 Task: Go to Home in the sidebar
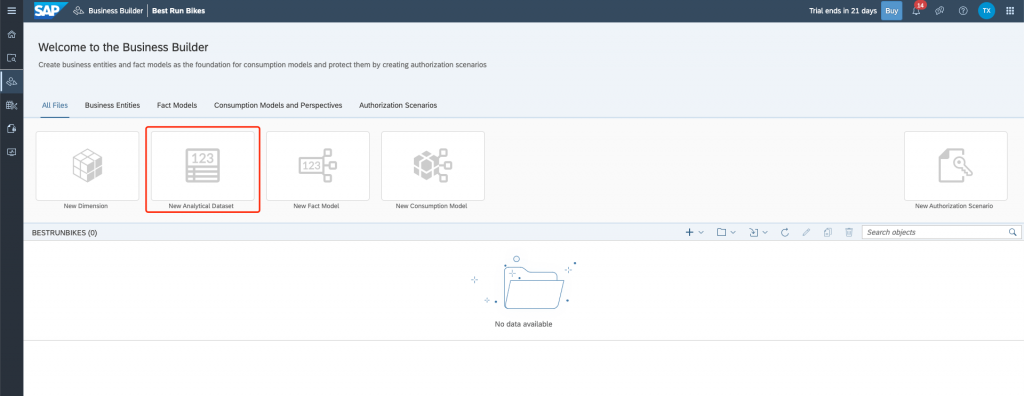(11, 34)
